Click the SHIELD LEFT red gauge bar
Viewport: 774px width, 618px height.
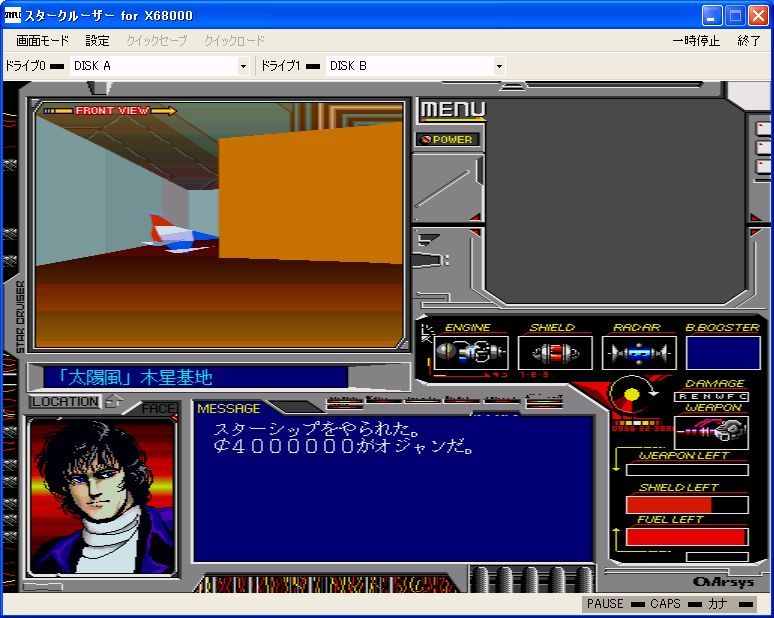coord(687,504)
